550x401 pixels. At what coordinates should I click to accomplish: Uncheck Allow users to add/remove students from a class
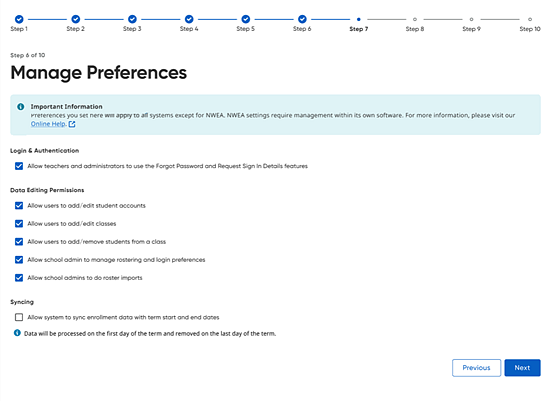coord(19,242)
